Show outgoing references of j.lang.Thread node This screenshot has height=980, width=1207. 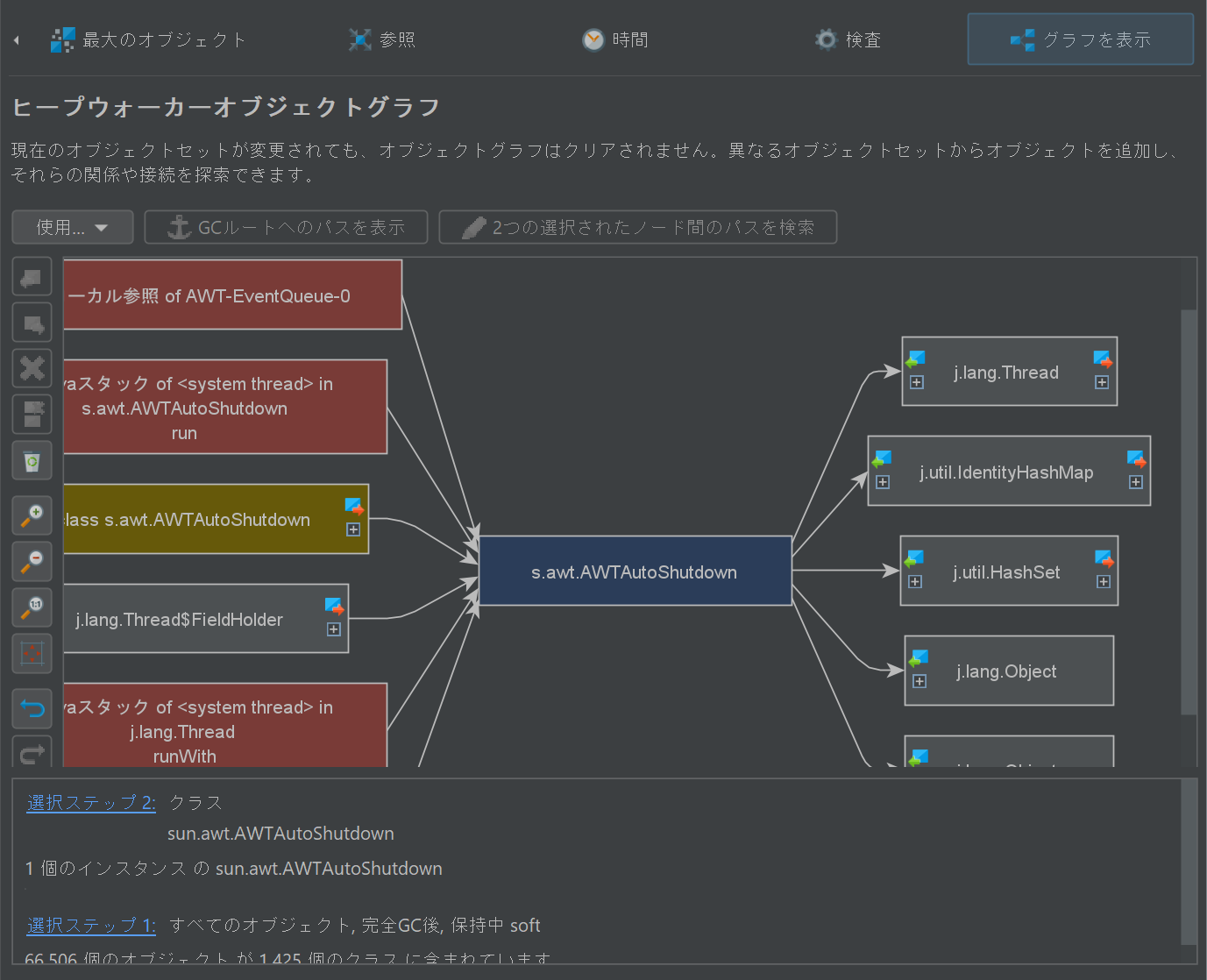point(1103,359)
